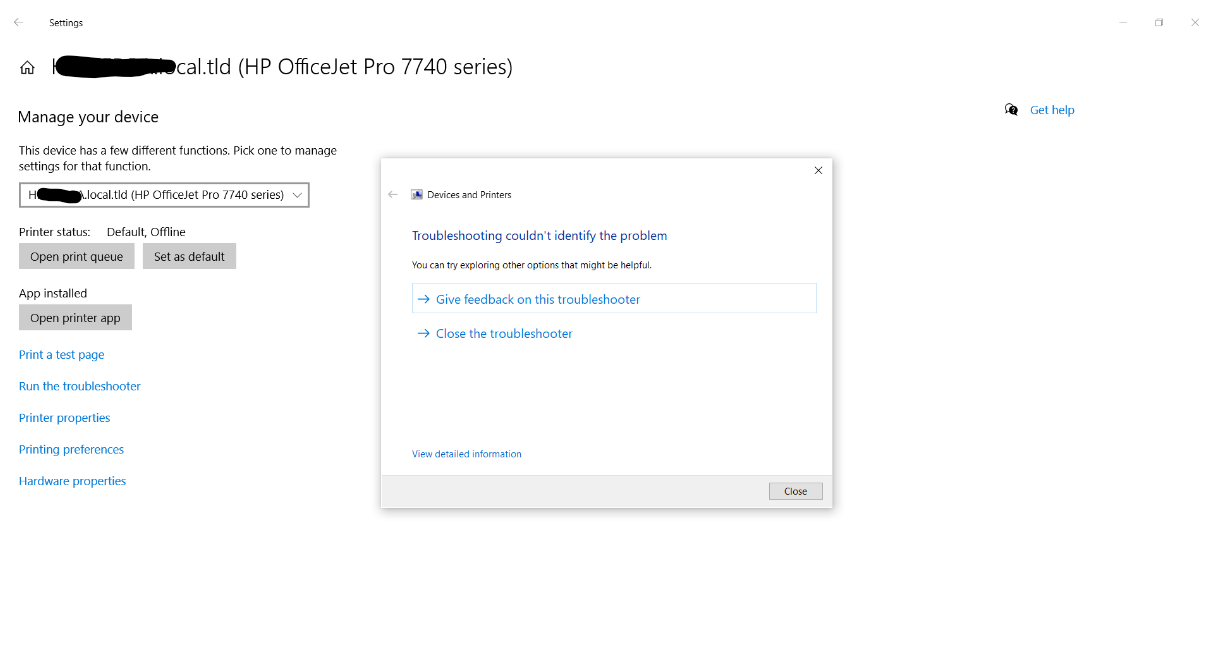Click the Get help chat bubble icon
Viewport: 1223px width, 661px height.
click(x=1011, y=110)
